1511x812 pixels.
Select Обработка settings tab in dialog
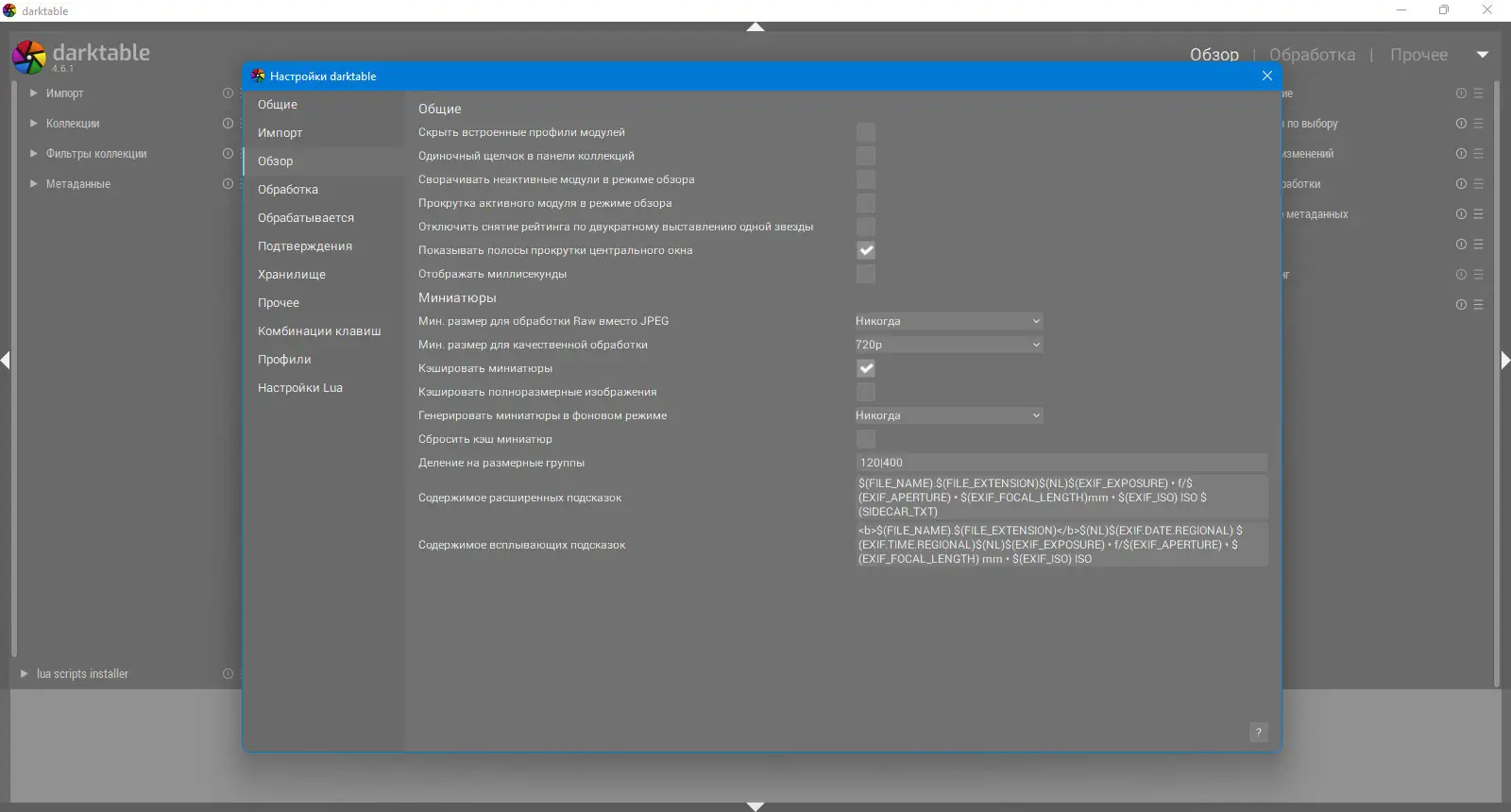(x=323, y=190)
